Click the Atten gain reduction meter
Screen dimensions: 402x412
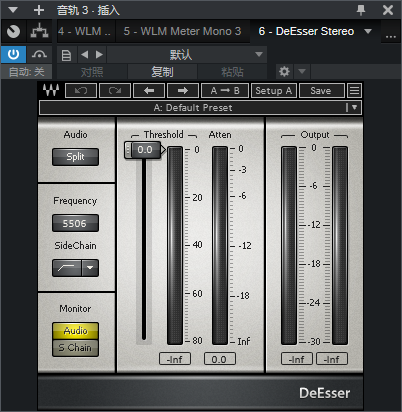pyautogui.click(x=220, y=245)
